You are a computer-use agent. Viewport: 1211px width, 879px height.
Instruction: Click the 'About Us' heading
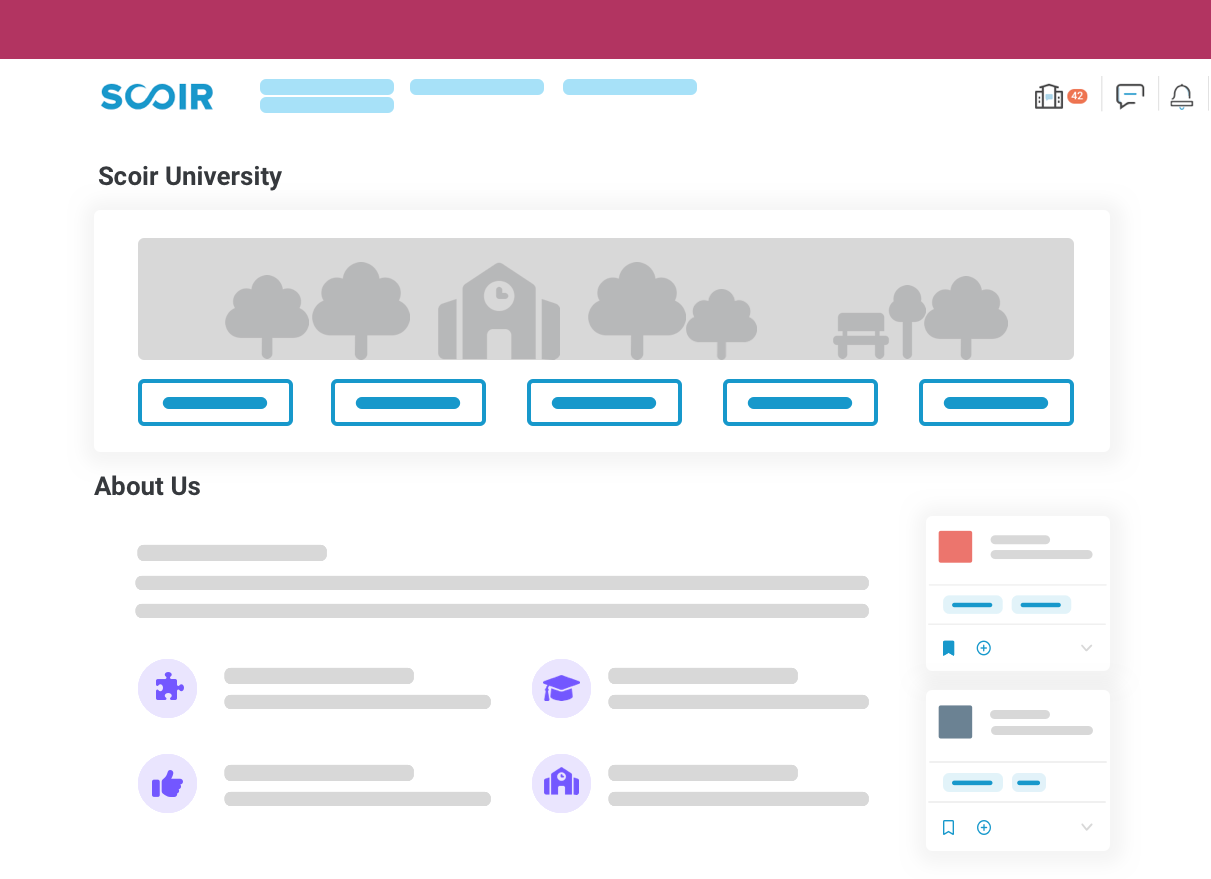point(148,487)
